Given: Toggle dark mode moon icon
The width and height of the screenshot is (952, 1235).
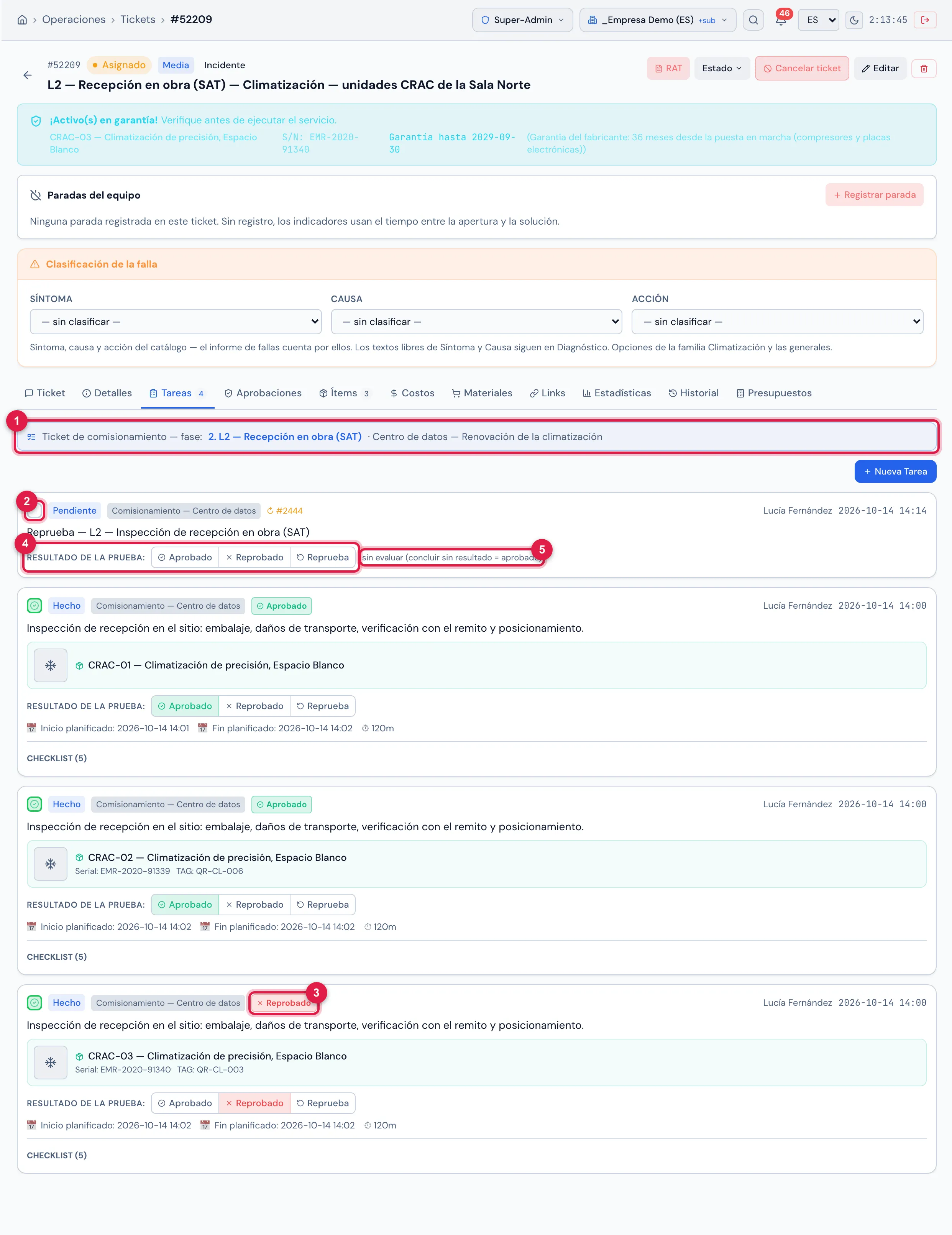Looking at the screenshot, I should pyautogui.click(x=854, y=20).
